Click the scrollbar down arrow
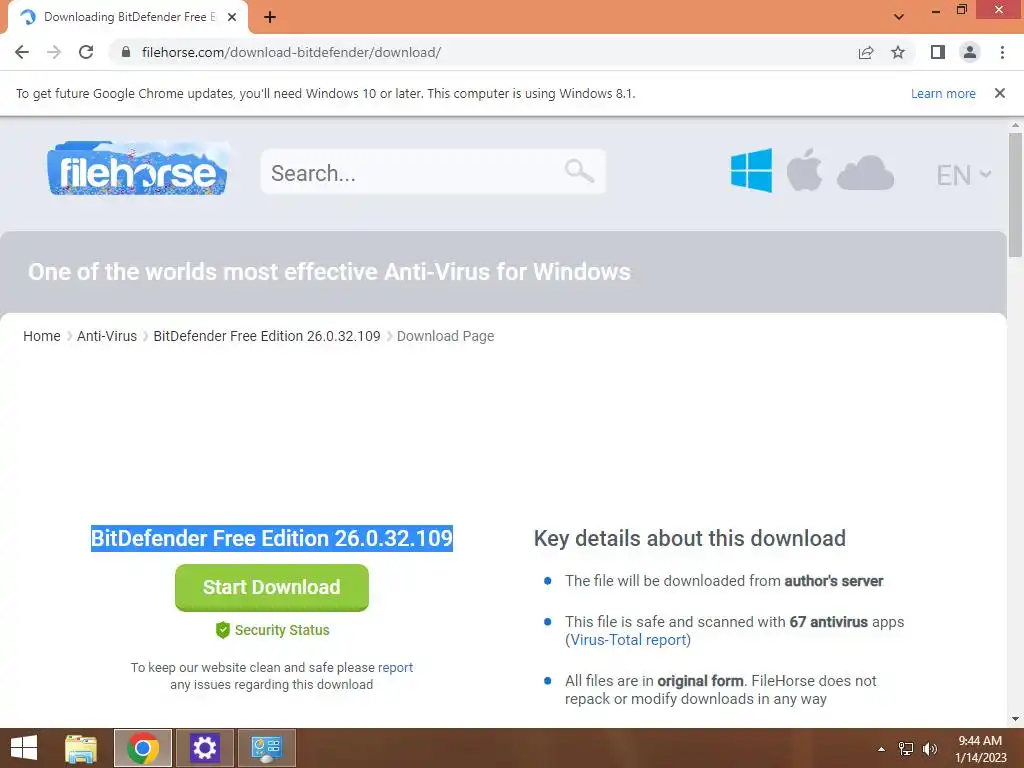 (x=1015, y=720)
